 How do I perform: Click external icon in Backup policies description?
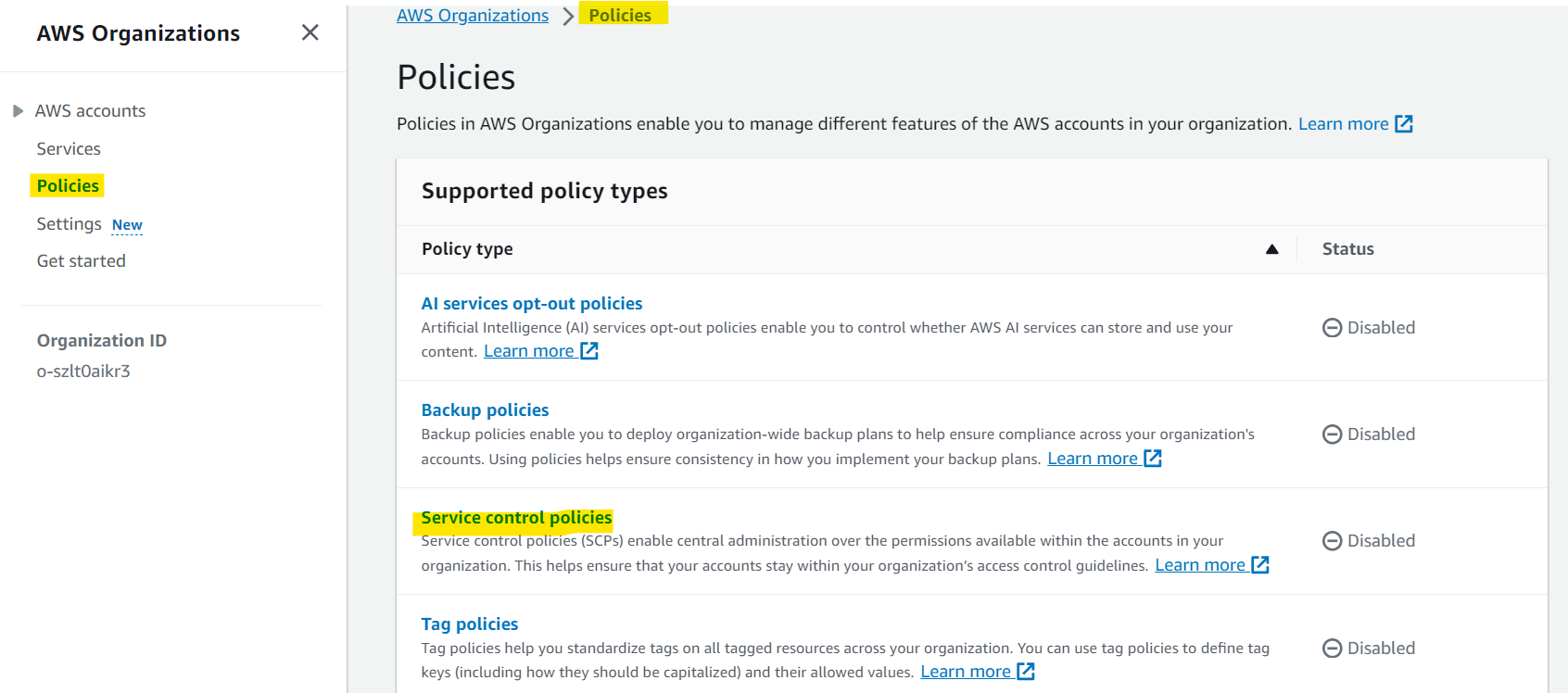(x=1153, y=459)
